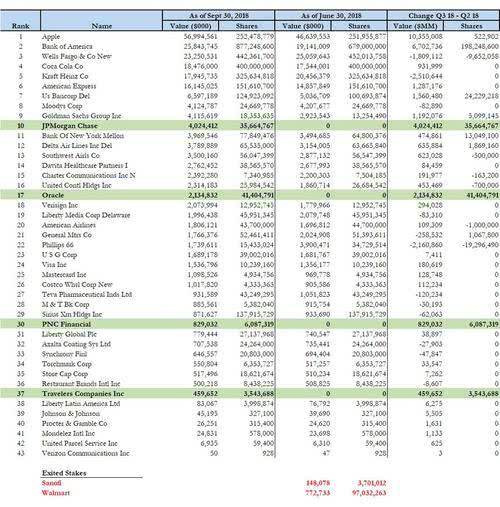This screenshot has height=507, width=500.
Task: Click the Coca Cola Co name cell
Action: [x=62, y=66]
